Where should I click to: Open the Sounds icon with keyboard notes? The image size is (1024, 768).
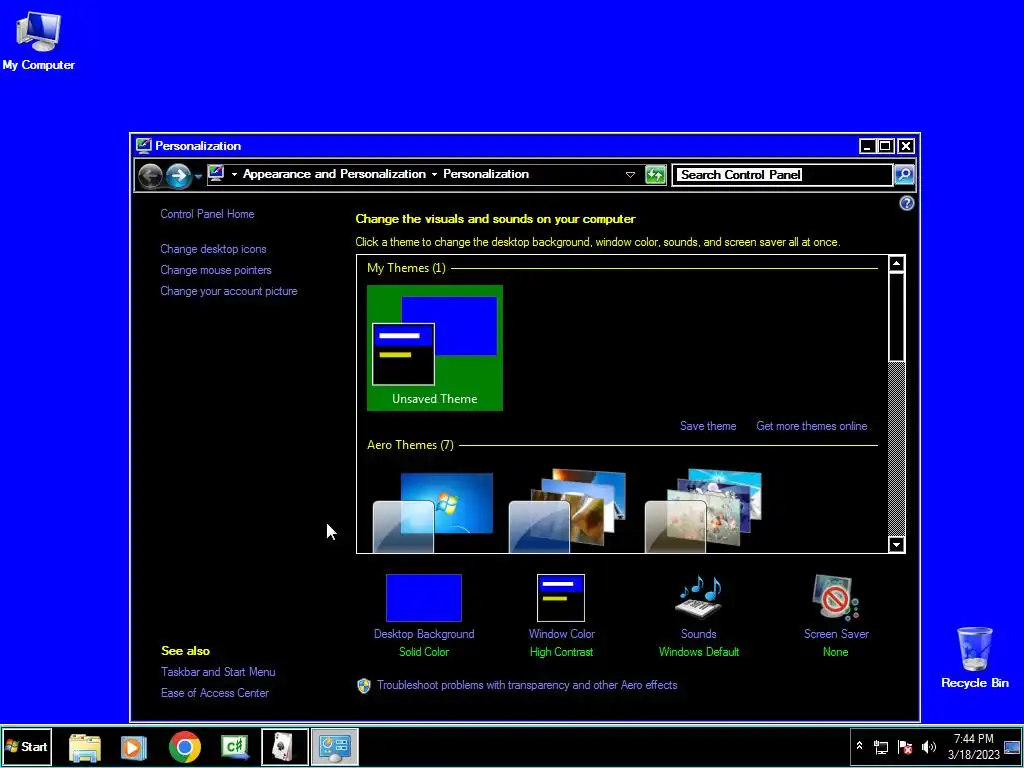(699, 597)
